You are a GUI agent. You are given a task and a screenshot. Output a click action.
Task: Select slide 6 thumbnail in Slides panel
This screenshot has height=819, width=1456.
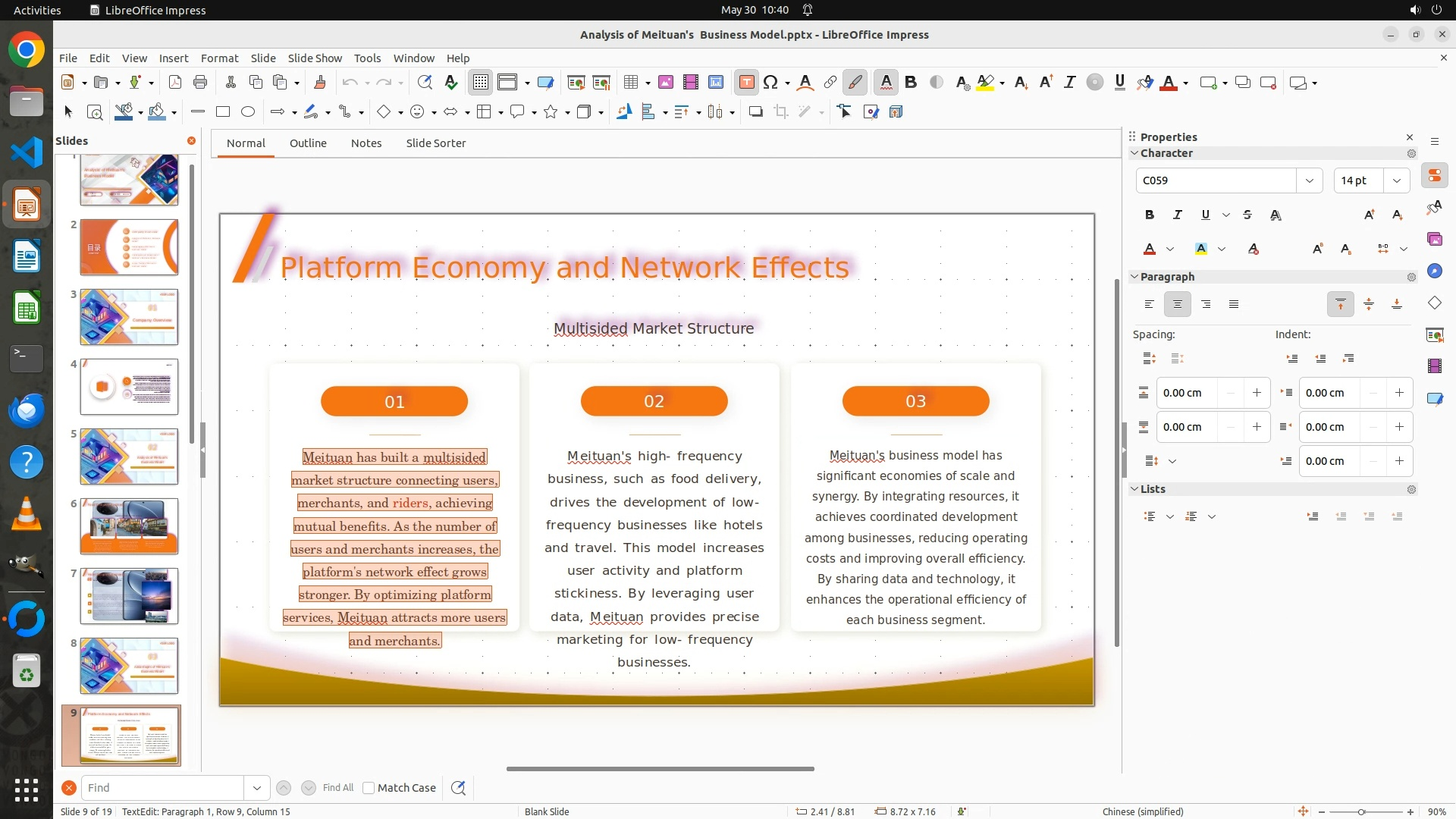(x=129, y=526)
